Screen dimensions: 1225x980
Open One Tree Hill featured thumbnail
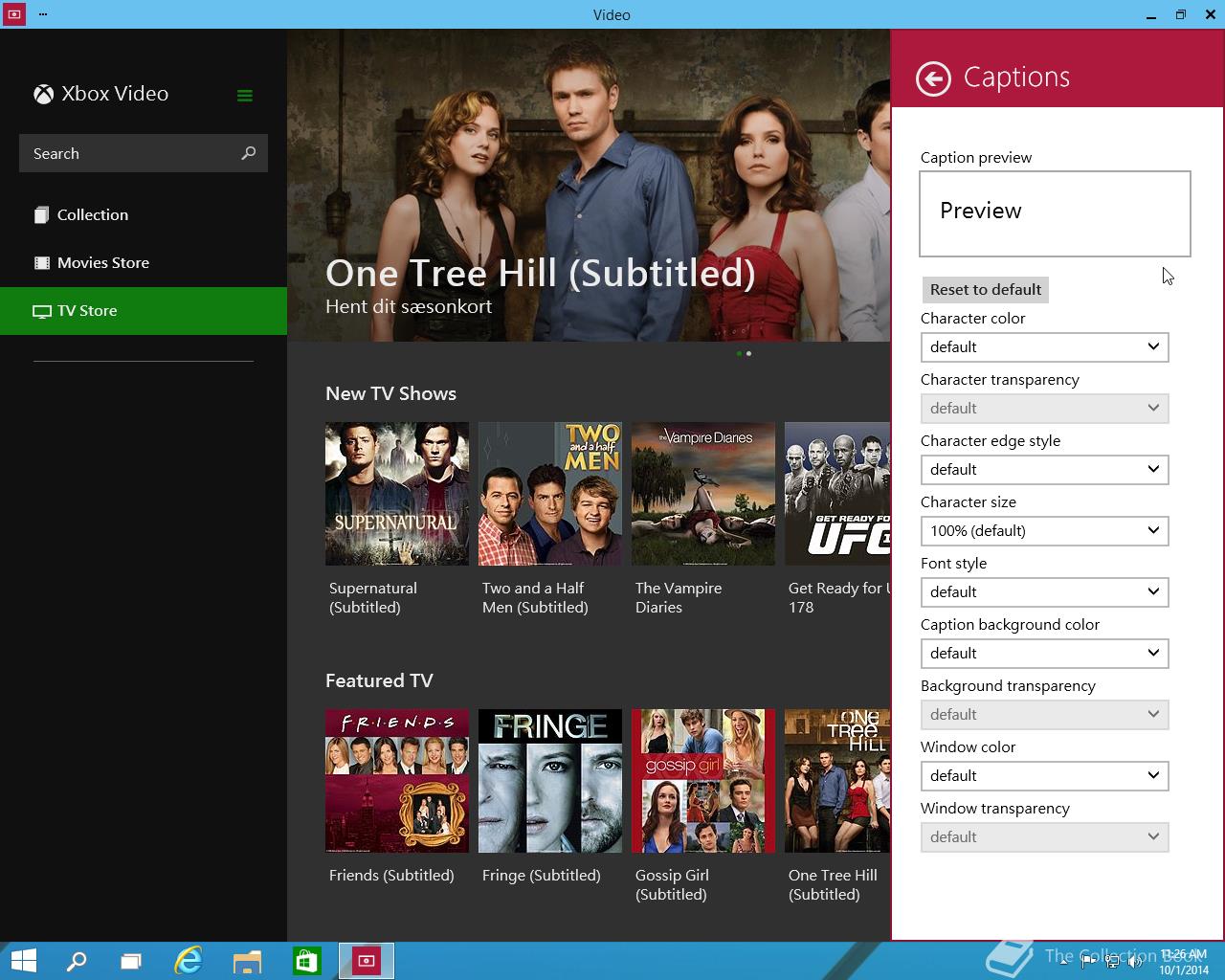tap(837, 781)
